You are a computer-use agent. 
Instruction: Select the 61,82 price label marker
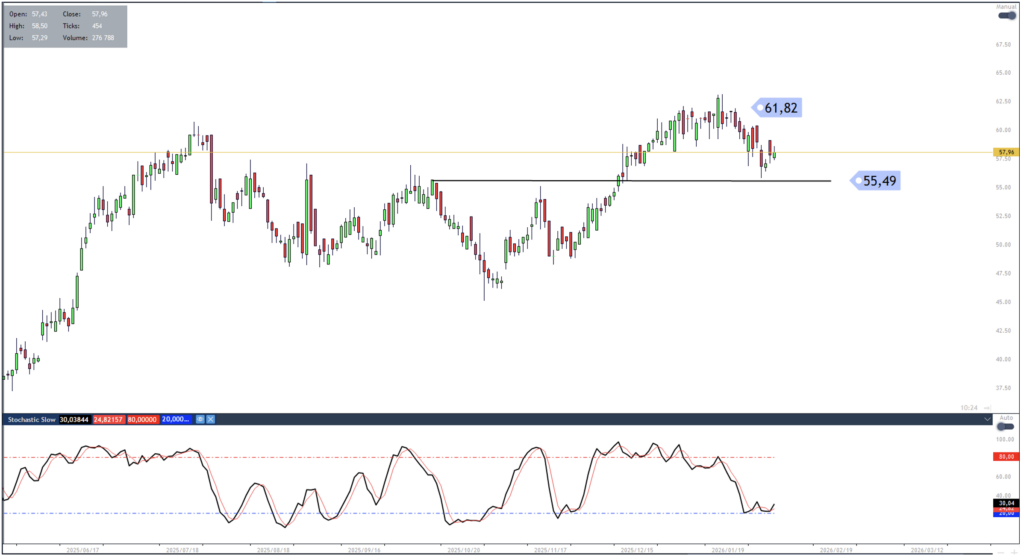point(778,108)
